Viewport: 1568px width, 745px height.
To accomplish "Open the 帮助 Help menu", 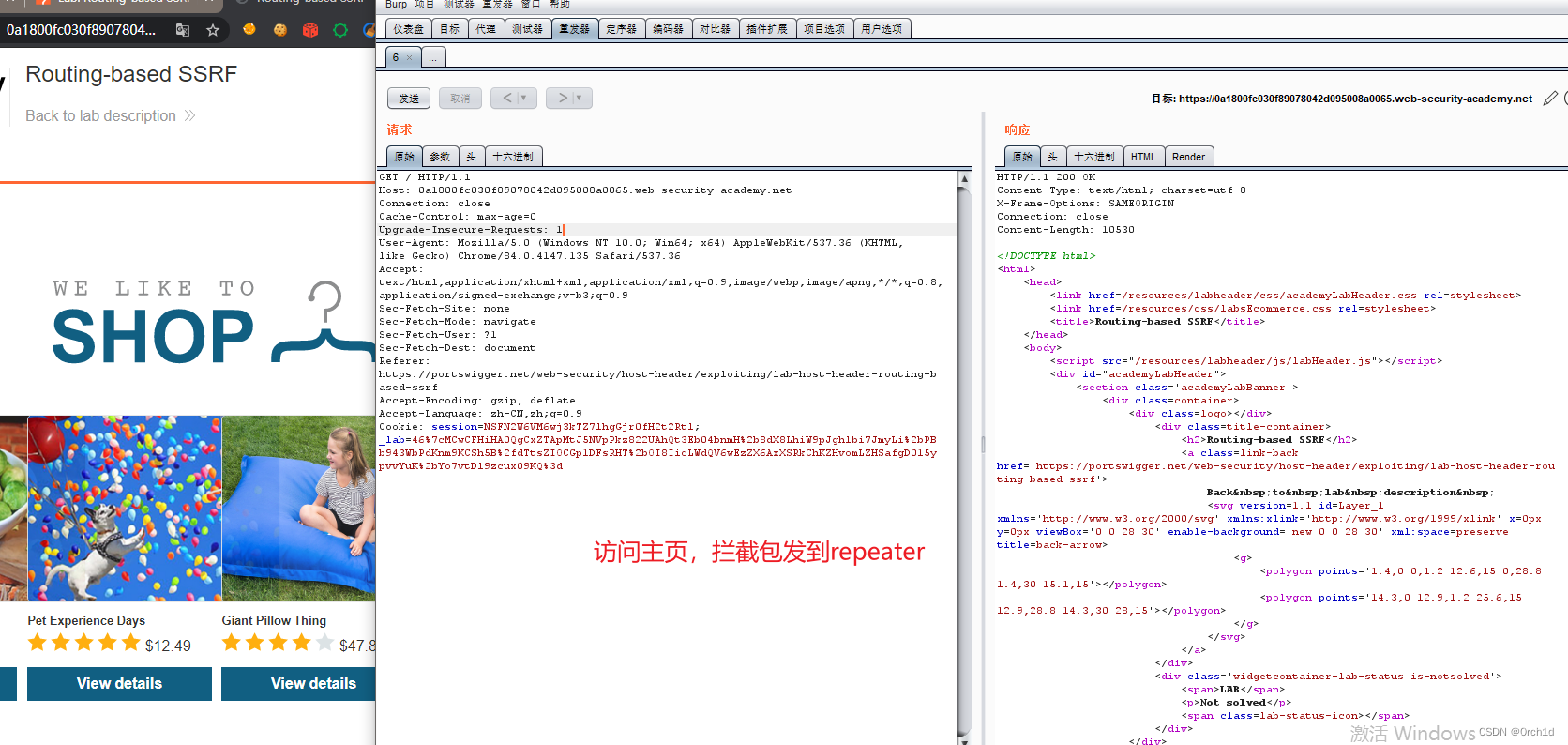I will pos(560,4).
